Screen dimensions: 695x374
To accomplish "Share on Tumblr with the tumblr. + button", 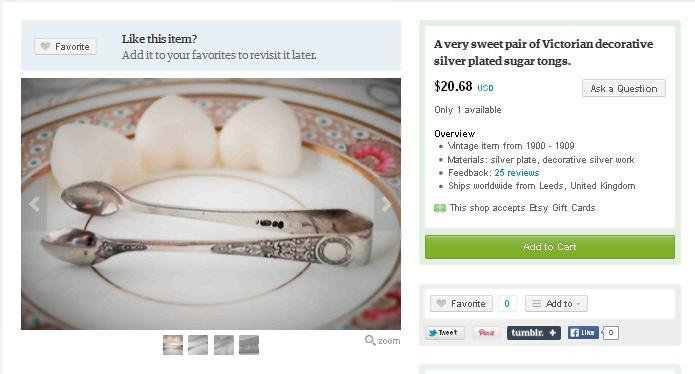I will tap(534, 333).
